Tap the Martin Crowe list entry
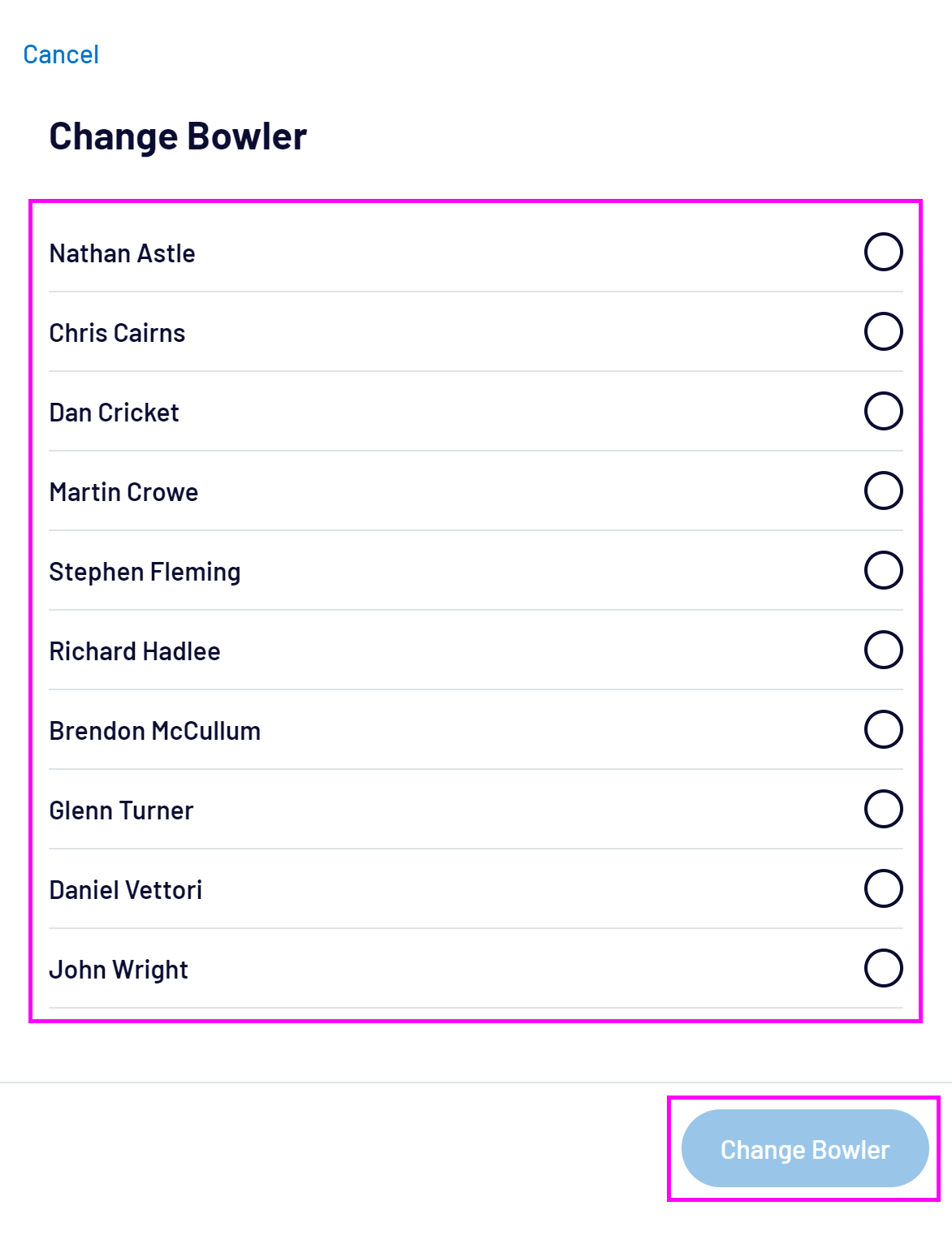This screenshot has height=1236, width=952. pos(124,492)
